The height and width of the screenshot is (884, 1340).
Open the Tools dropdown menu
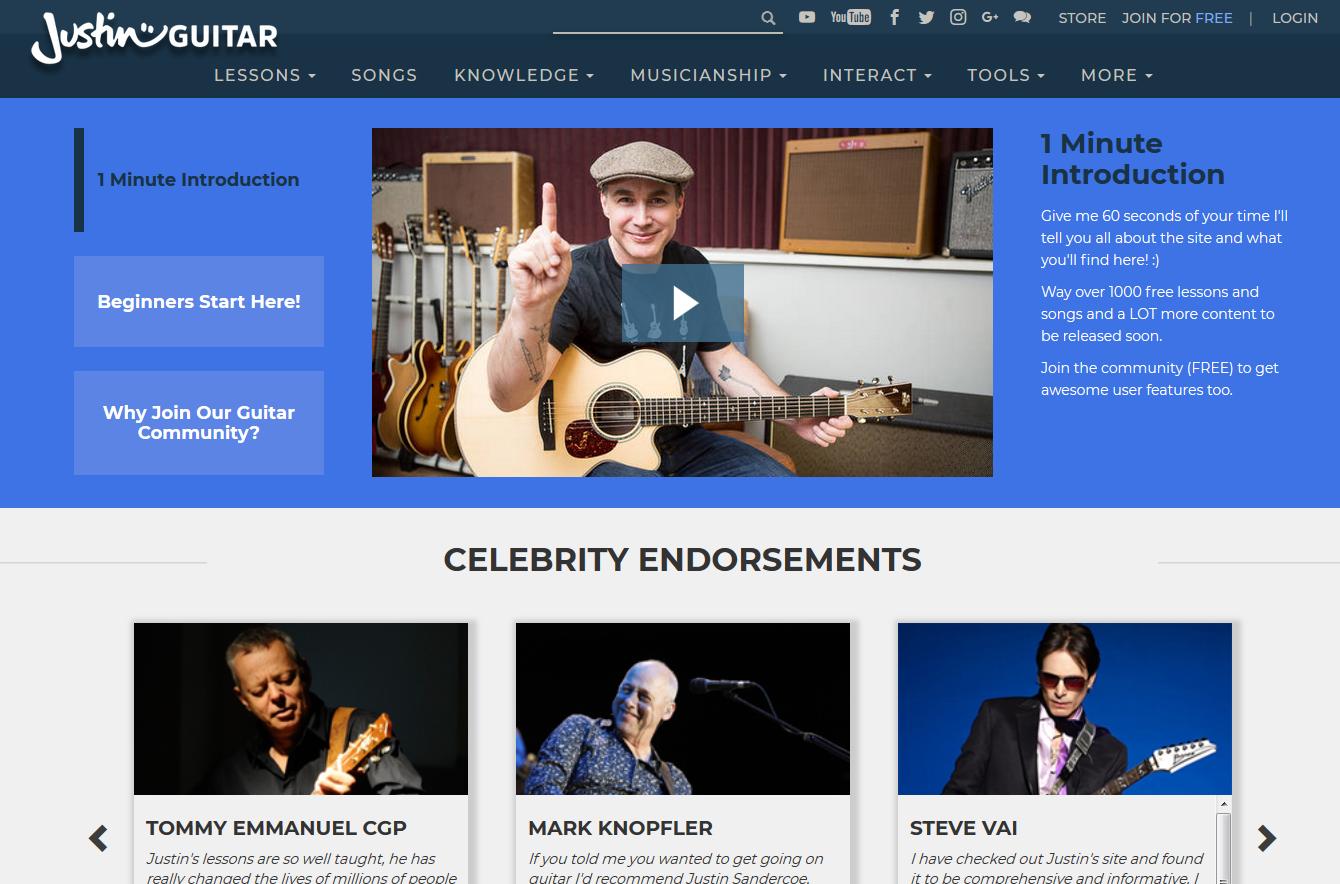[x=1005, y=75]
